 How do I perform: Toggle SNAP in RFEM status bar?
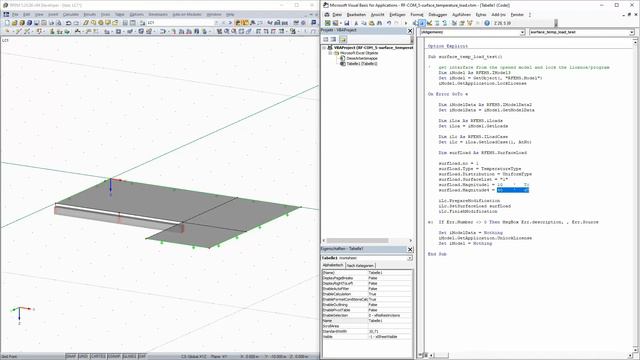71,356
